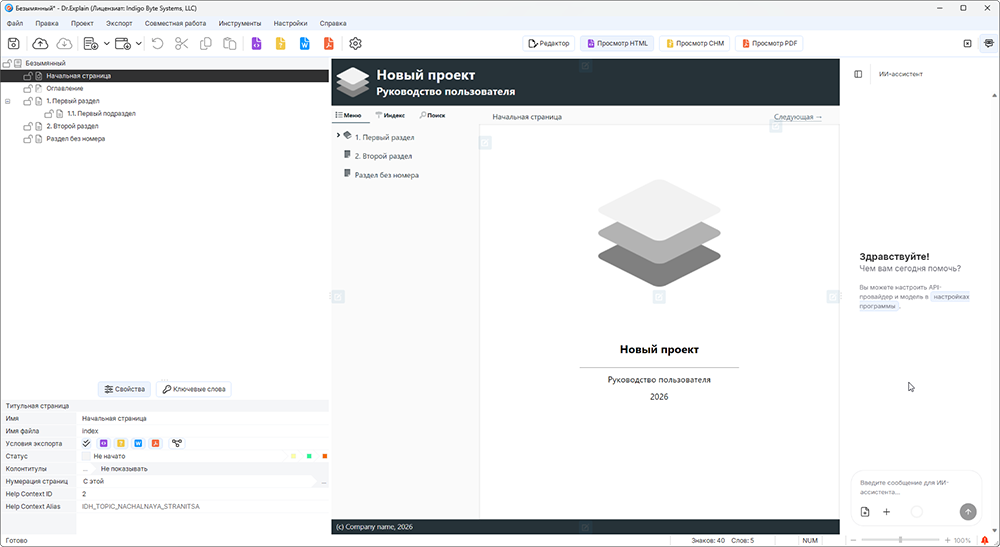Toggle the AI assistant panel icon top right
1000x547 pixels.
coord(989,43)
